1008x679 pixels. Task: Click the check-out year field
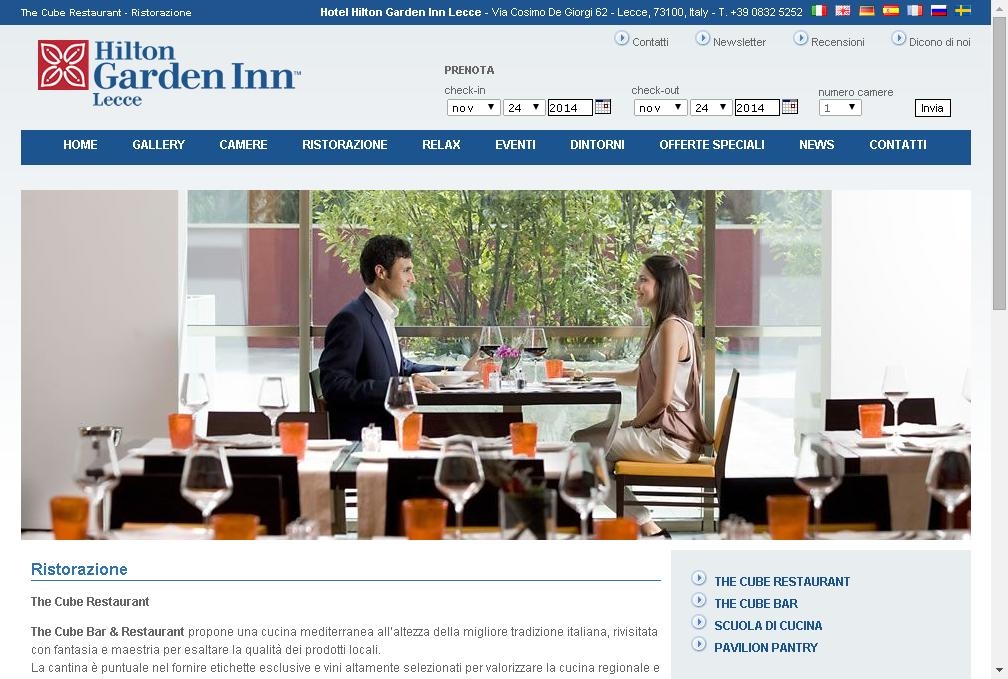tap(757, 107)
